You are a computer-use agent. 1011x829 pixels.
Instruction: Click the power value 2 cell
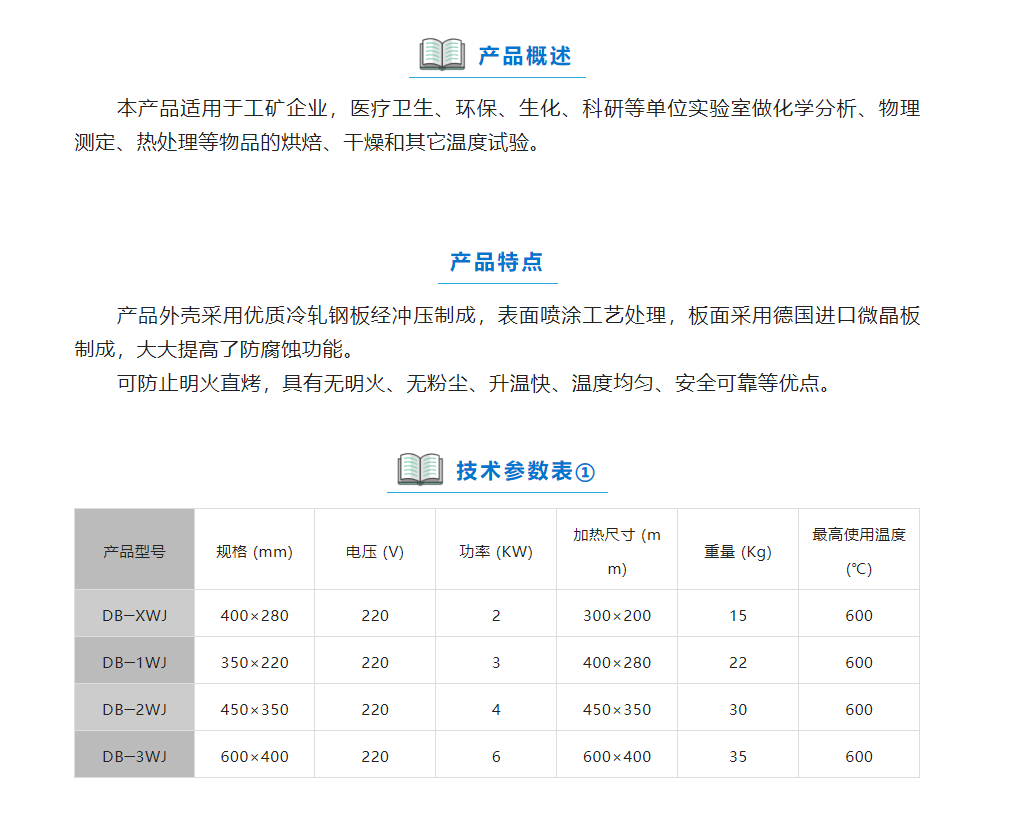pyautogui.click(x=496, y=616)
